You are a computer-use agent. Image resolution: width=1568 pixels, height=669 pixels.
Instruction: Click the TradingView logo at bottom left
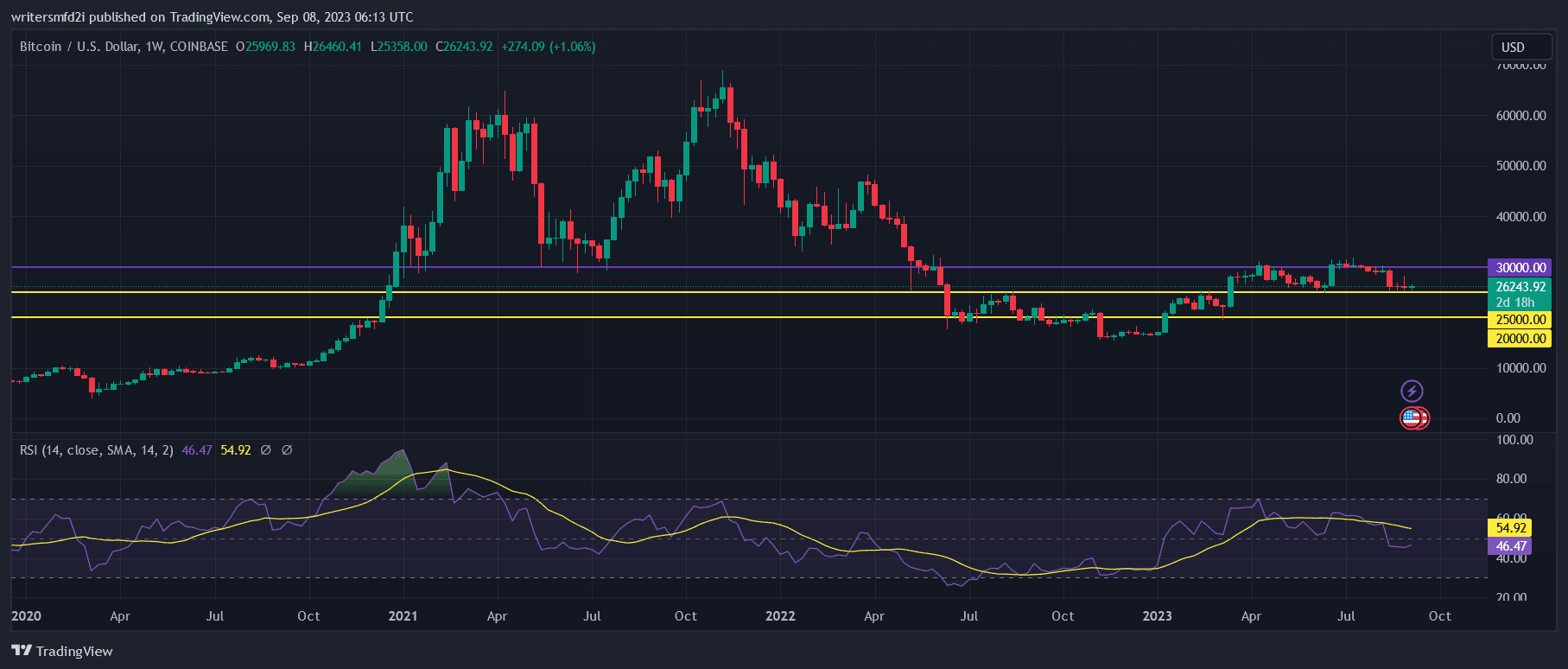[62, 651]
